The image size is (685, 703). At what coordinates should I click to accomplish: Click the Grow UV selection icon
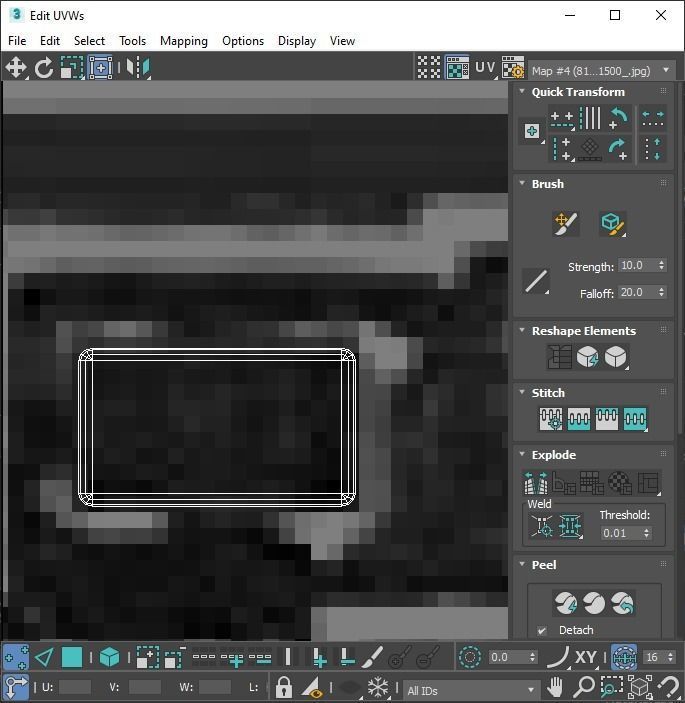point(147,657)
